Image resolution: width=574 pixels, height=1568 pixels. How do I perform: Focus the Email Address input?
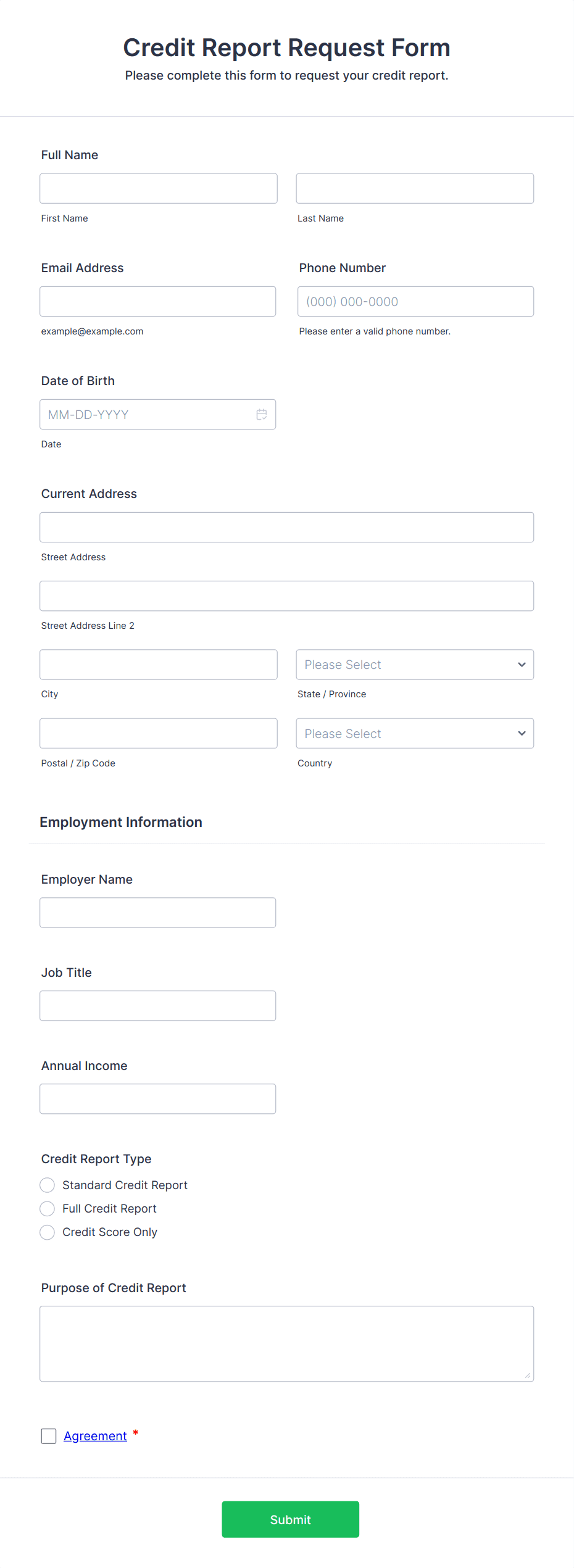(157, 301)
